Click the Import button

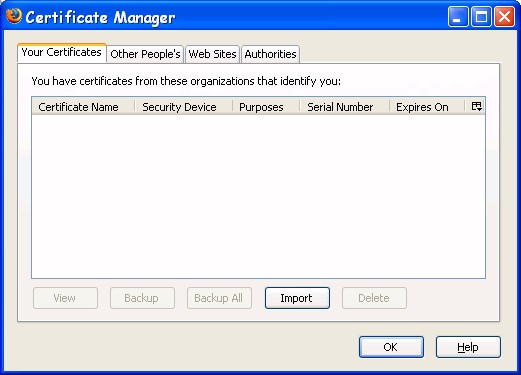(x=297, y=298)
